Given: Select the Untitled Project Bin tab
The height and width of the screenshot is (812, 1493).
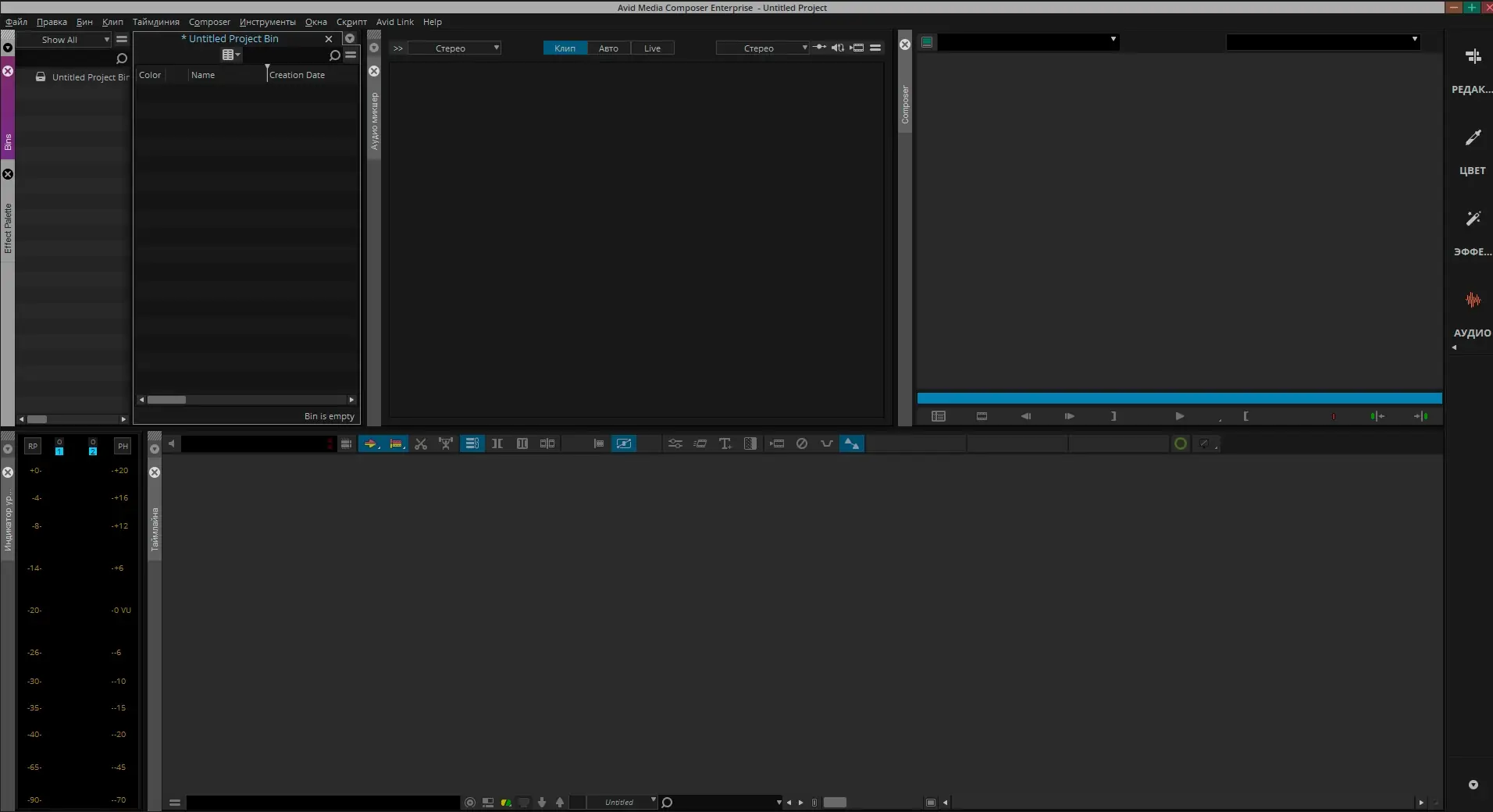Looking at the screenshot, I should (x=230, y=38).
